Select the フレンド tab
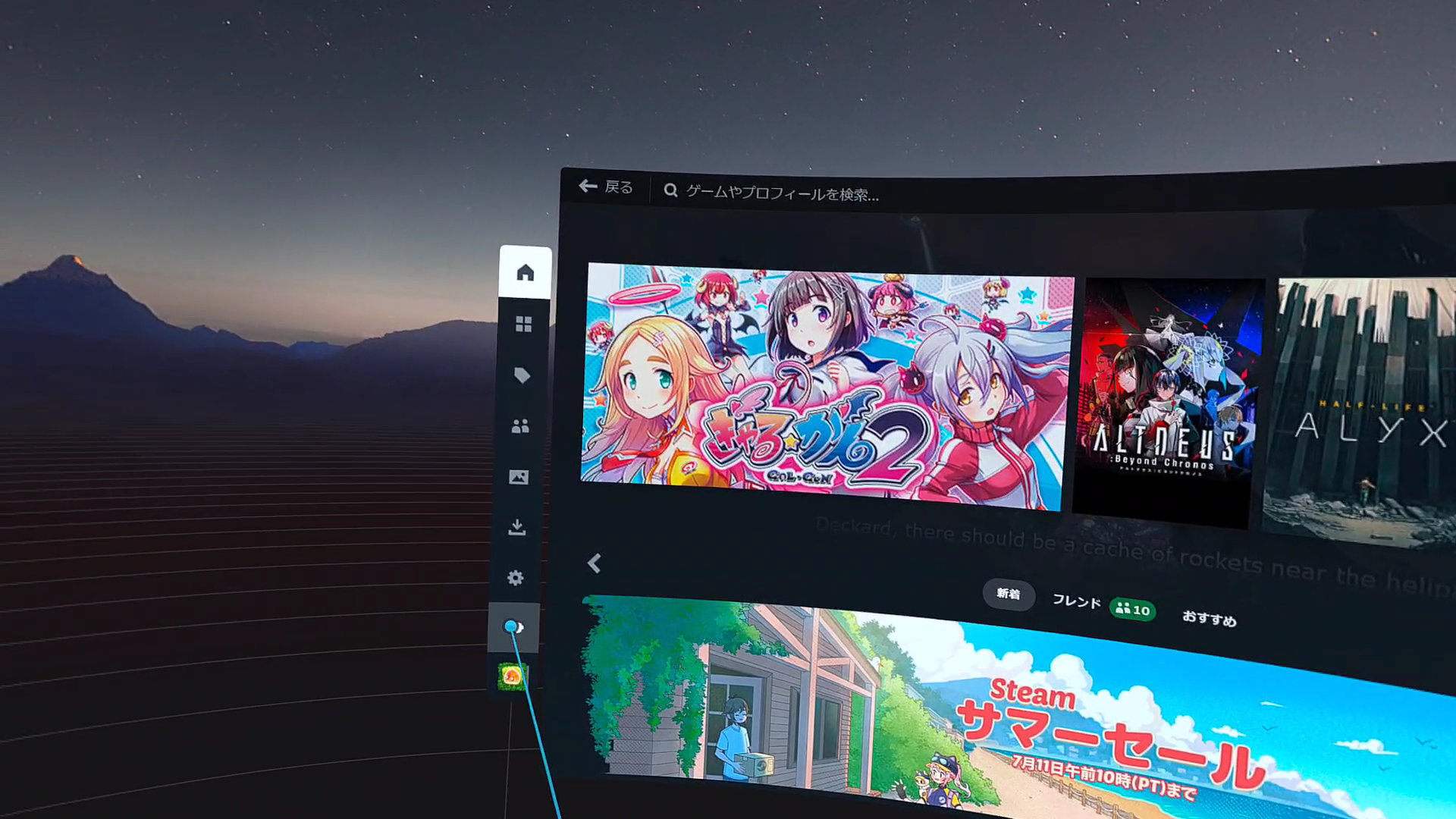Image resolution: width=1456 pixels, height=819 pixels. [1076, 601]
